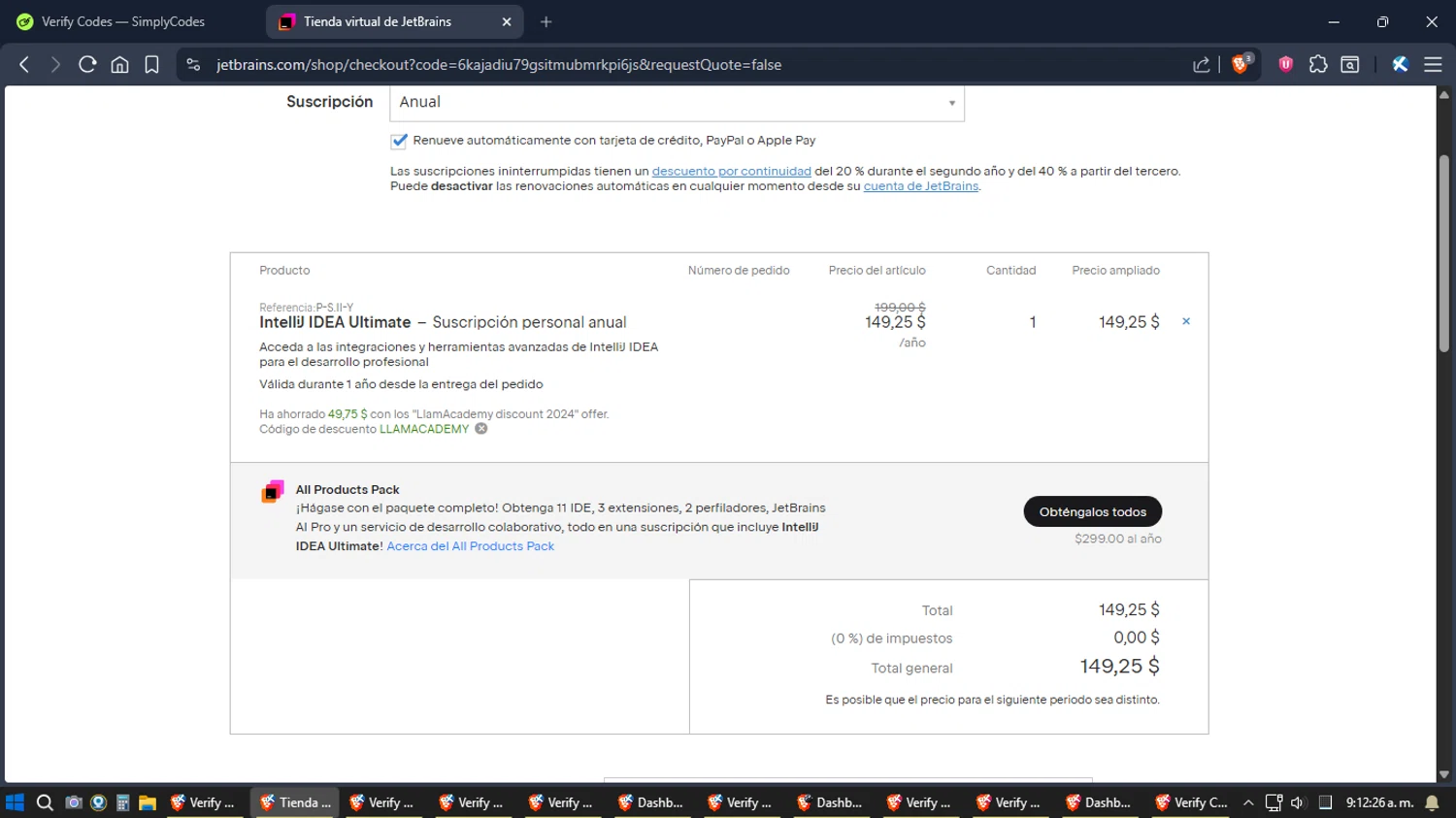Click the 'Precio del artículo' column header
1456x818 pixels.
point(877,271)
